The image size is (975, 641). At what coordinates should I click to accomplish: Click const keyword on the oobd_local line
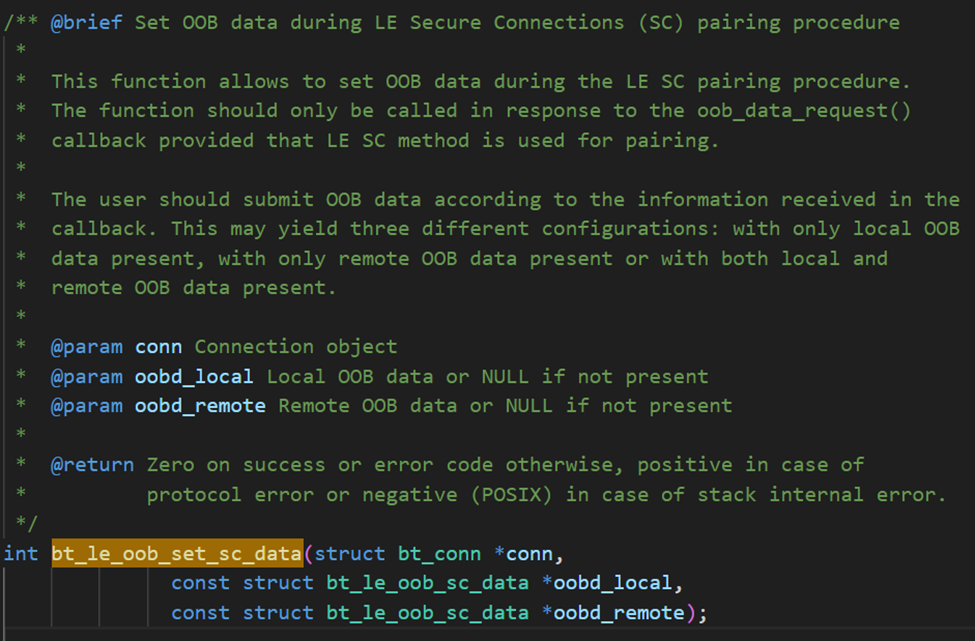(x=200, y=583)
